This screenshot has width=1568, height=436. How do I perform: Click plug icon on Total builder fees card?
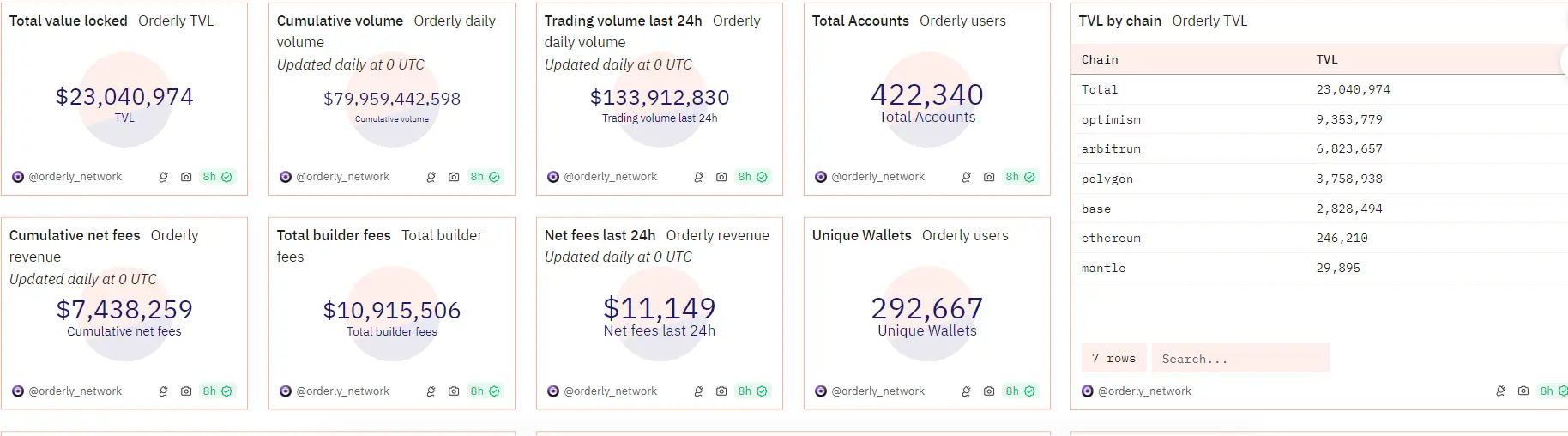pos(431,391)
